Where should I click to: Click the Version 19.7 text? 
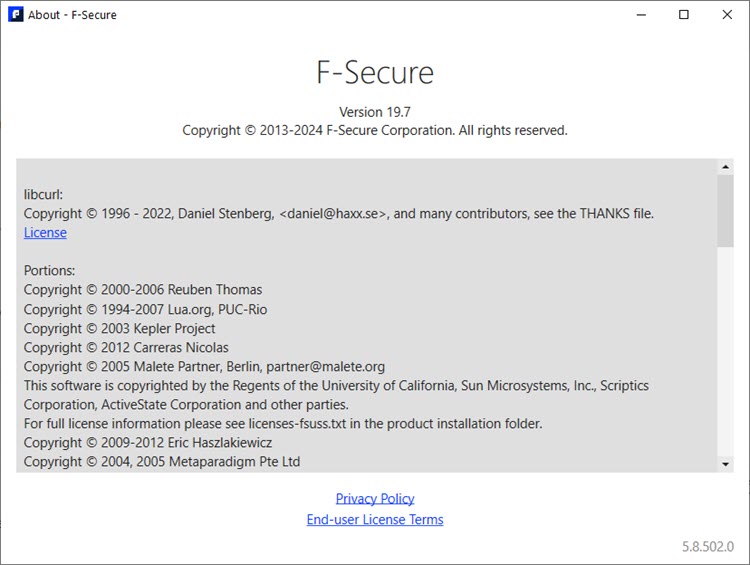[x=375, y=112]
